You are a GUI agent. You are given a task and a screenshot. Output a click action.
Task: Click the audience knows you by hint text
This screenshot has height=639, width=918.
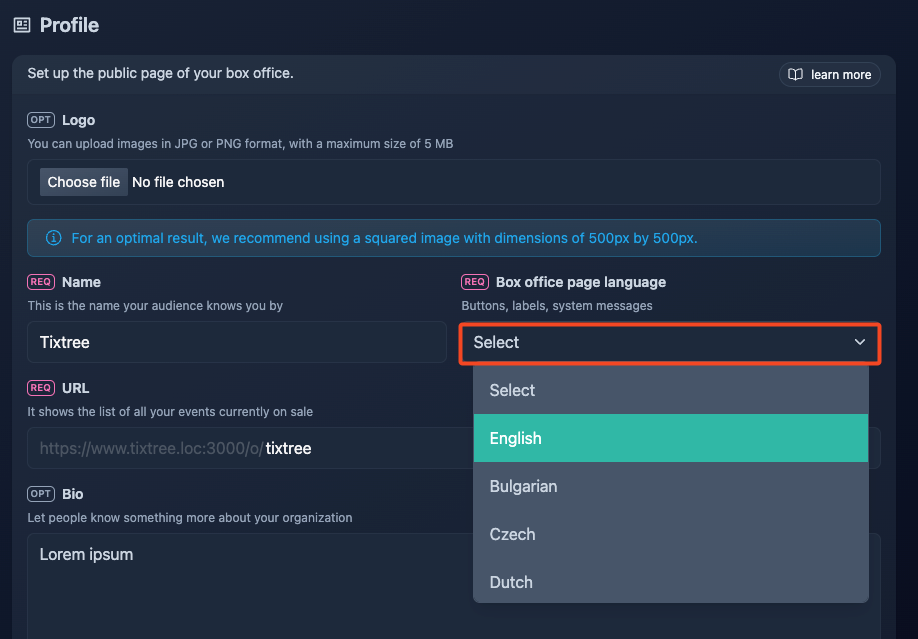(x=155, y=306)
